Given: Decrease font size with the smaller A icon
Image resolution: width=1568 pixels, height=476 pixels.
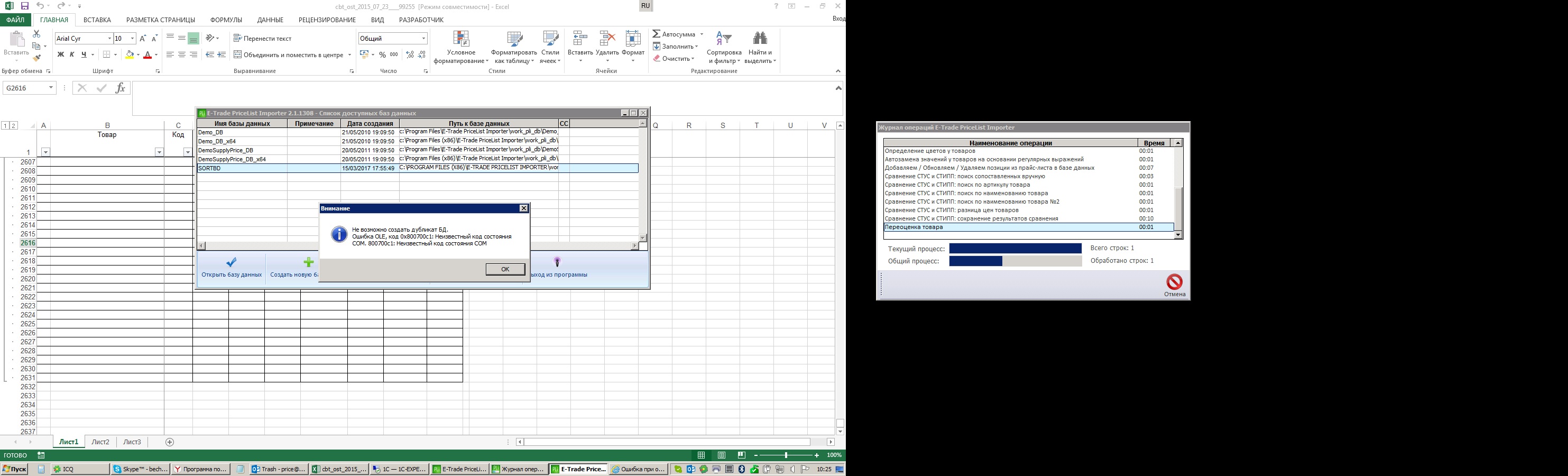Looking at the screenshot, I should click(154, 39).
